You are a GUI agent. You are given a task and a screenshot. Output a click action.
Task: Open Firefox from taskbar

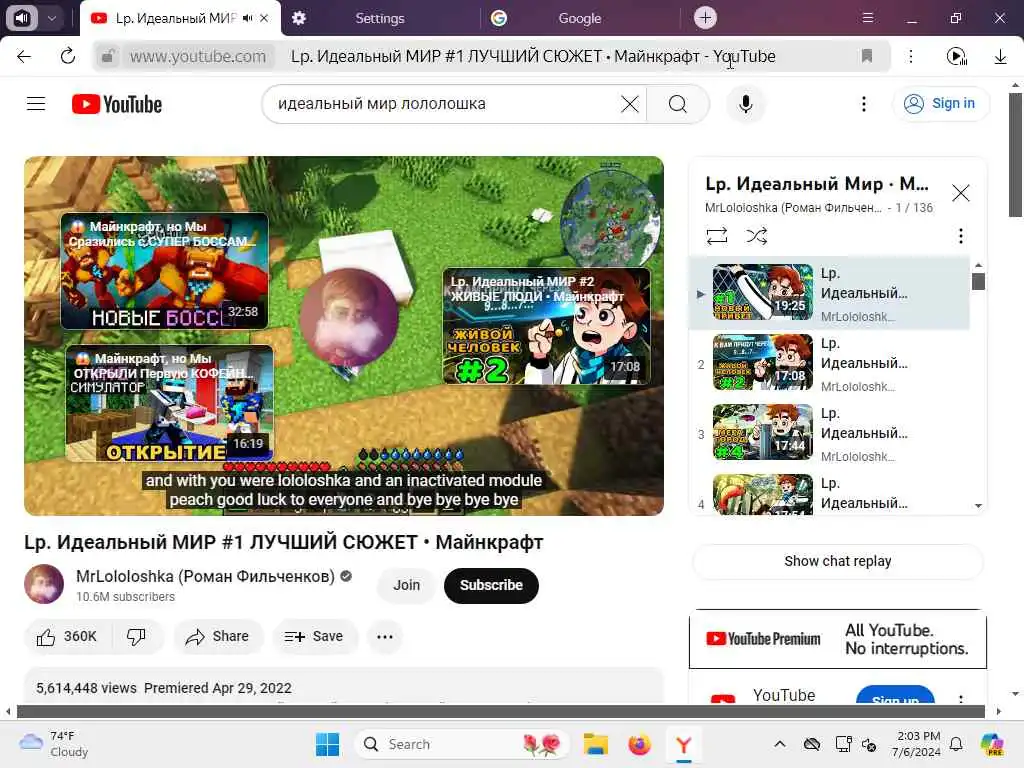coord(639,744)
